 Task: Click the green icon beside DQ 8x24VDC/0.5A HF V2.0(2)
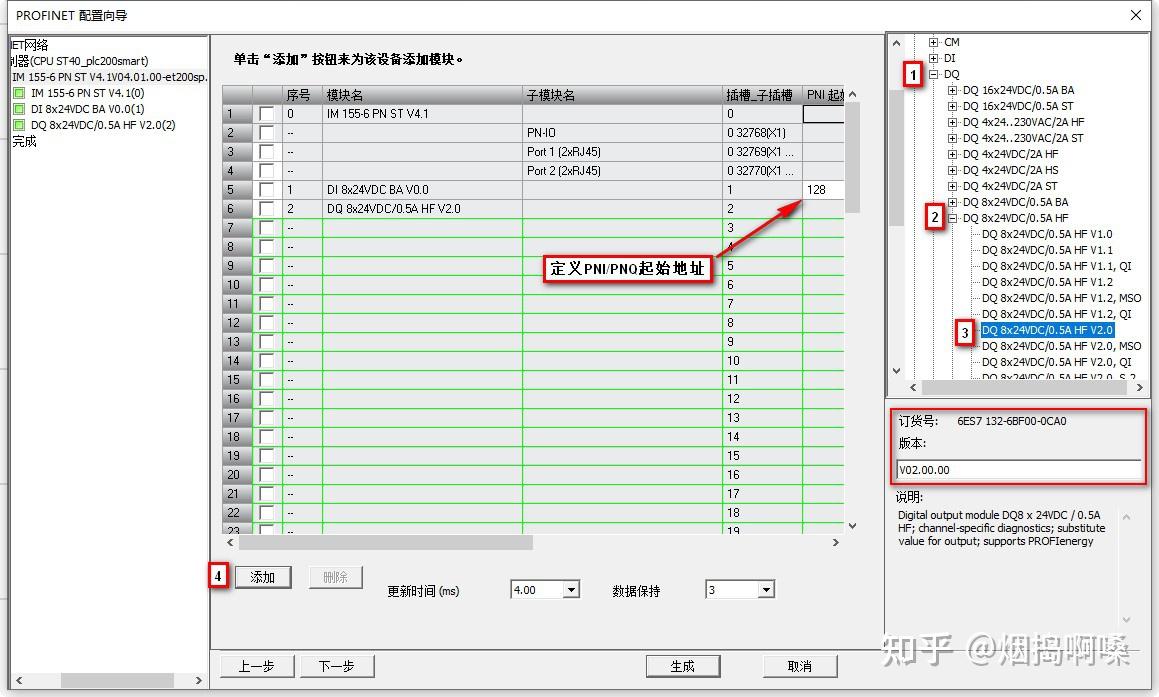point(19,126)
